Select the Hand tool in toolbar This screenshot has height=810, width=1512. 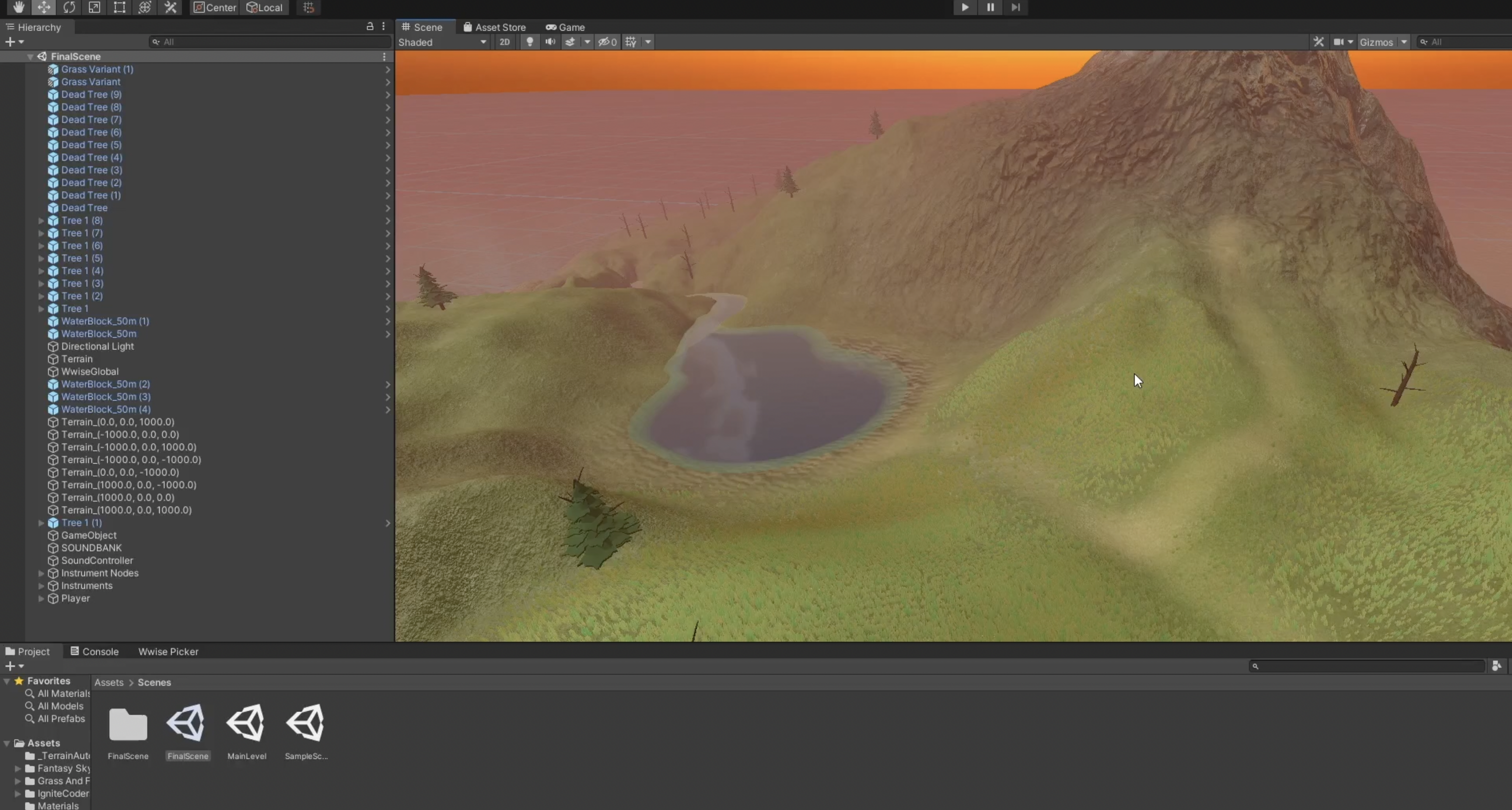point(19,7)
